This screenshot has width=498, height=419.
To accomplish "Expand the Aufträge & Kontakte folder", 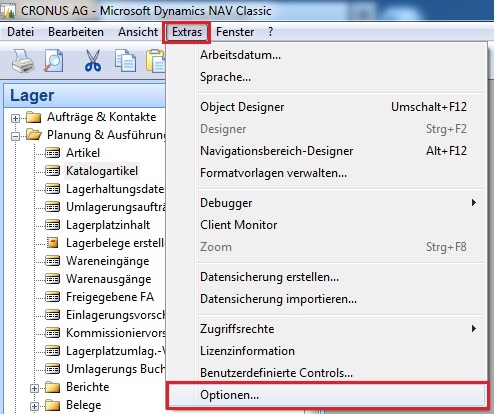I will (15, 118).
